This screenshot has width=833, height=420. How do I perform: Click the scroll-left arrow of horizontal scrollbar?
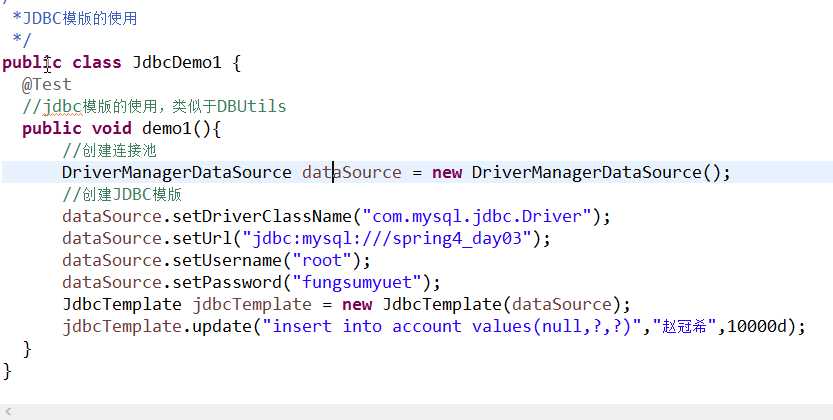coord(7,412)
